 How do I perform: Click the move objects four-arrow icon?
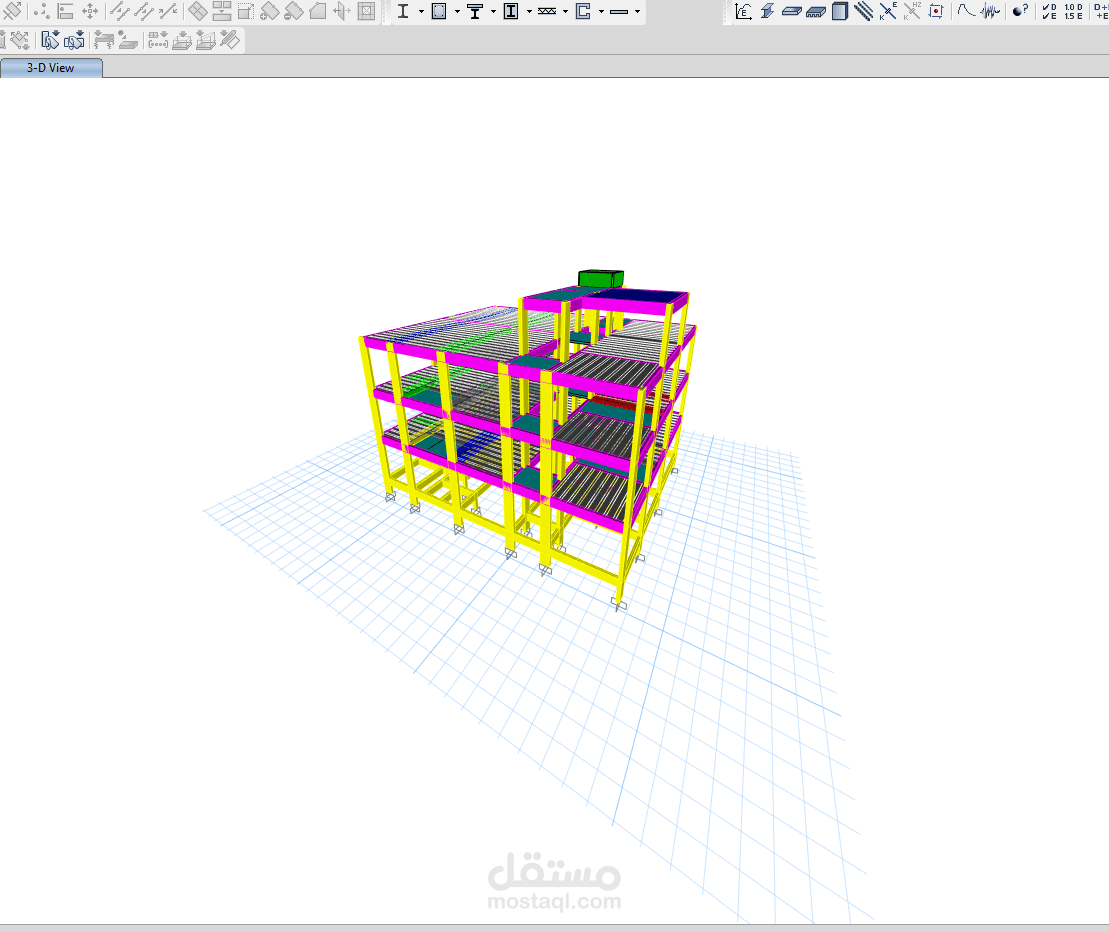(x=90, y=11)
